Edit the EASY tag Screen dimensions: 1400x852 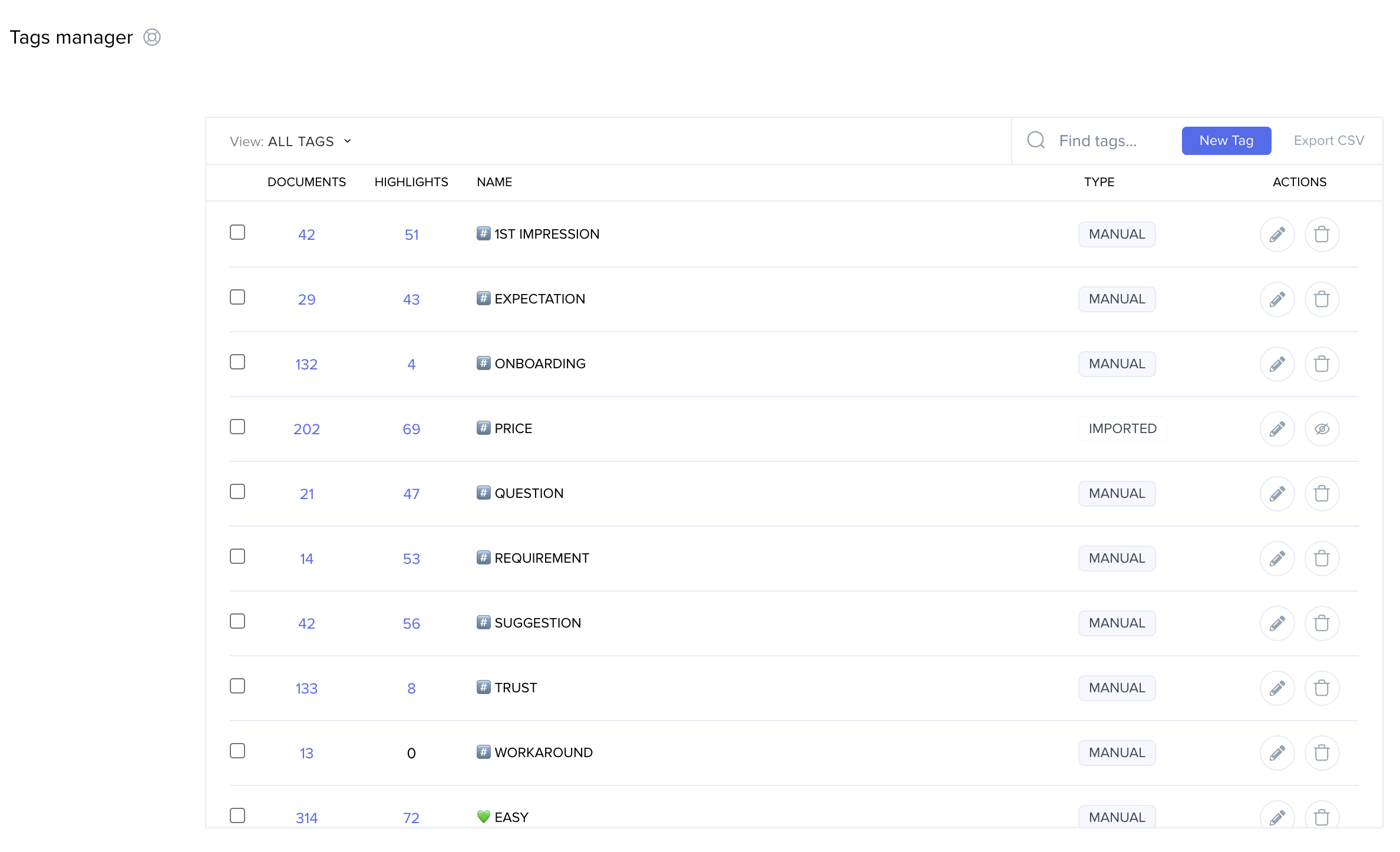pyautogui.click(x=1277, y=815)
